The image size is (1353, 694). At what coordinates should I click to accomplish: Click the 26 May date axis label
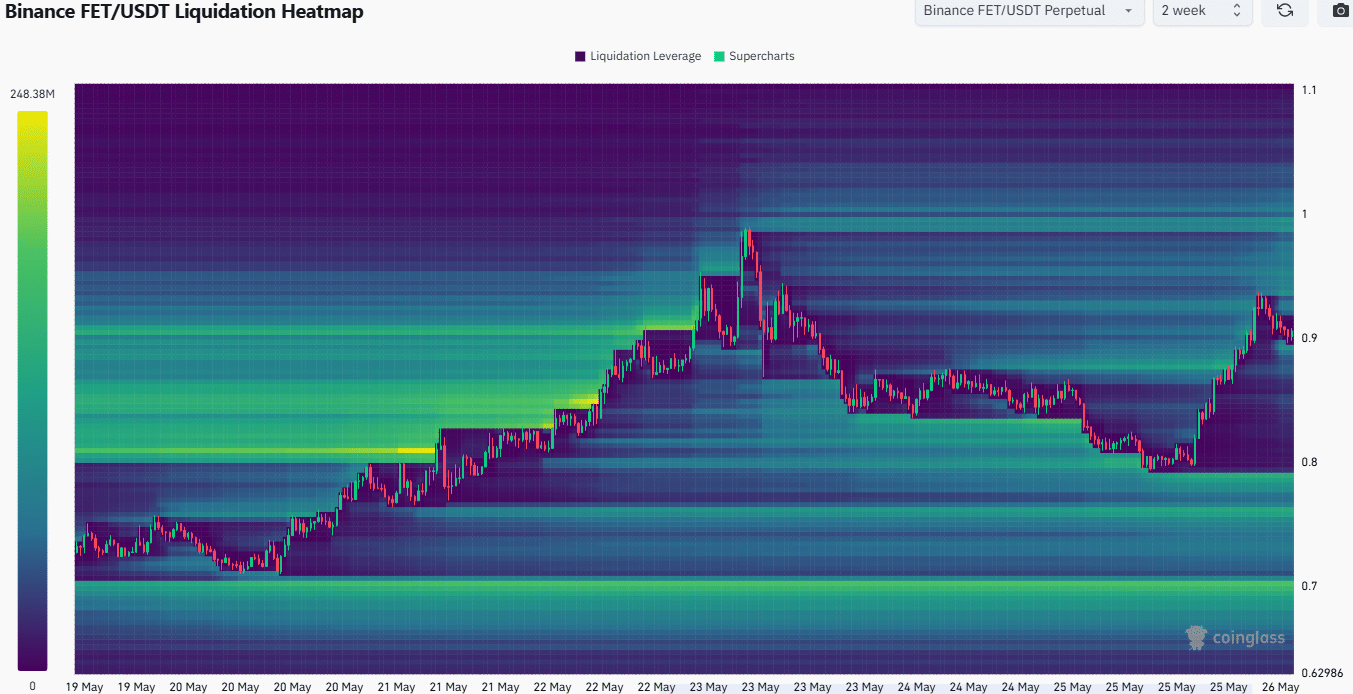[x=1281, y=687]
